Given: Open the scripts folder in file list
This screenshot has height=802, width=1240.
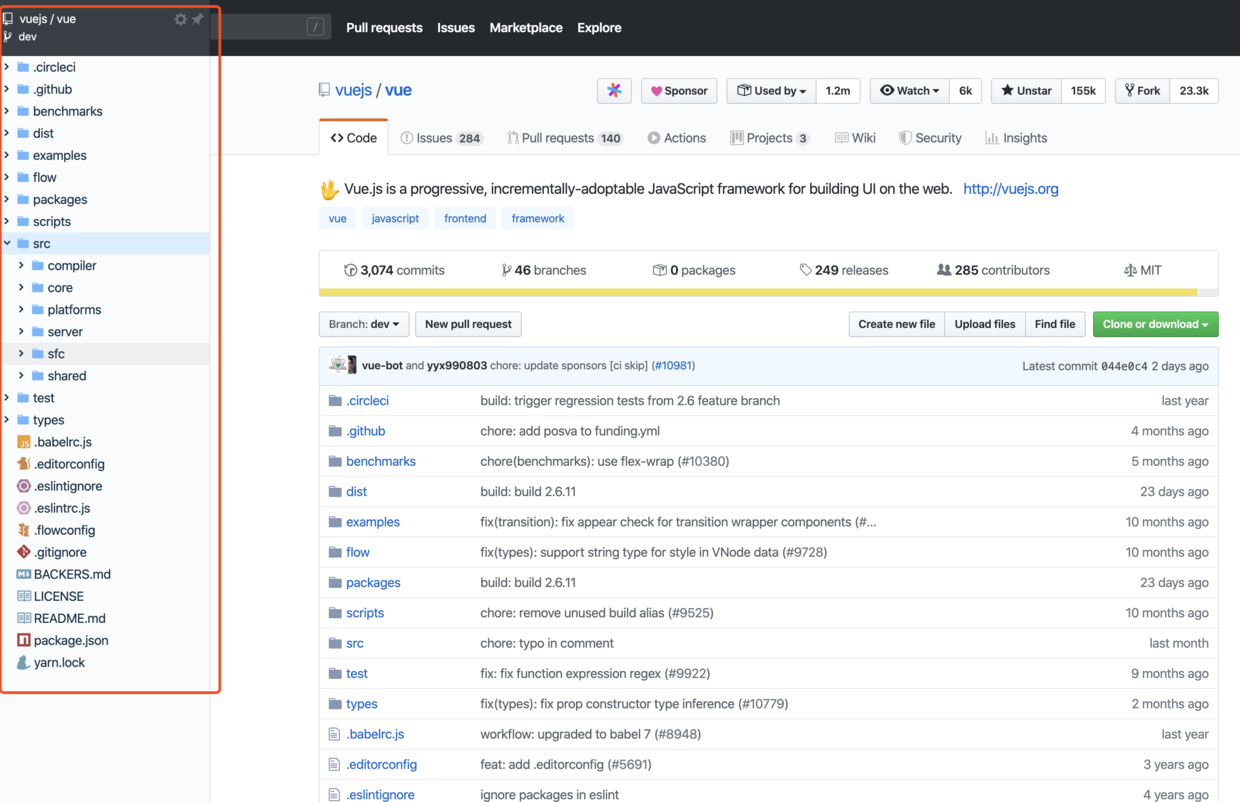Looking at the screenshot, I should pos(365,613).
